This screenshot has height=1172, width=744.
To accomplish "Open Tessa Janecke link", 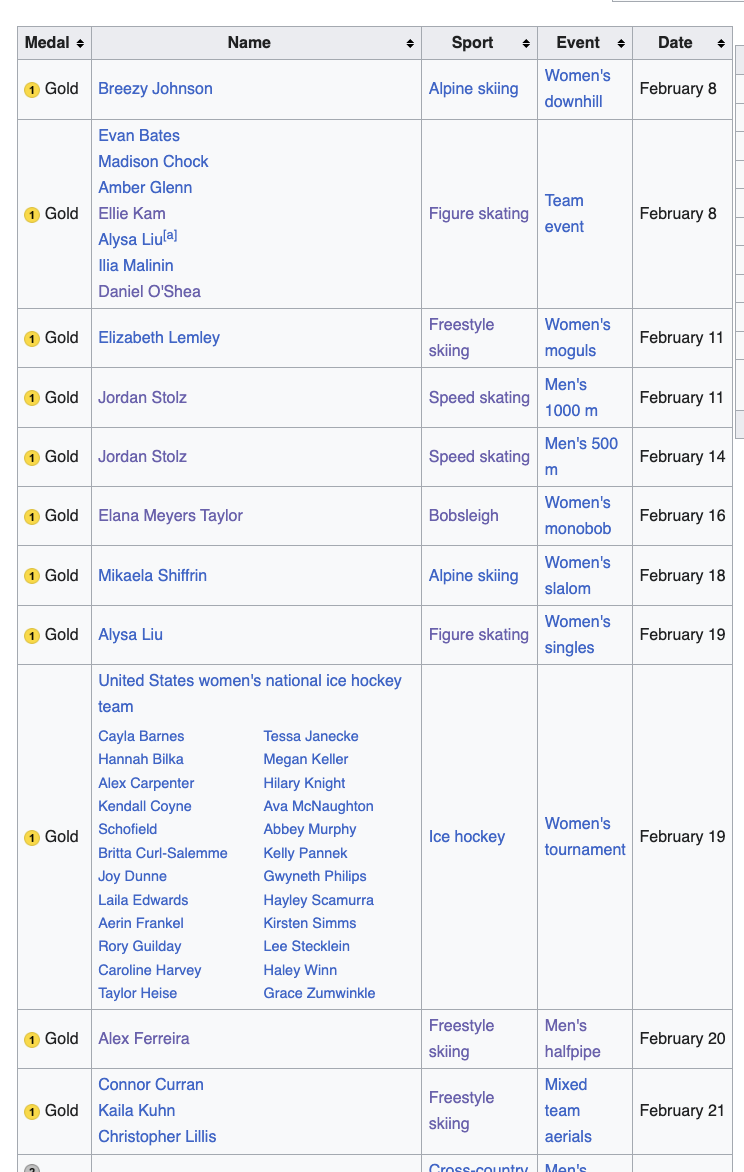I will (310, 736).
